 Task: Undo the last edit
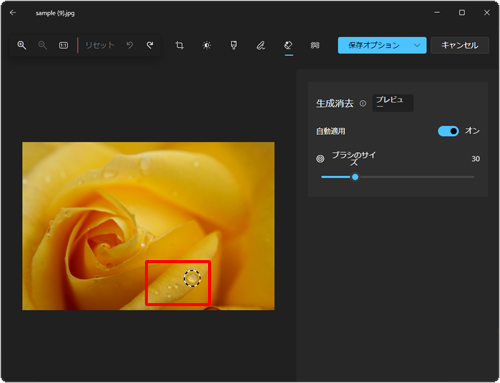point(130,45)
